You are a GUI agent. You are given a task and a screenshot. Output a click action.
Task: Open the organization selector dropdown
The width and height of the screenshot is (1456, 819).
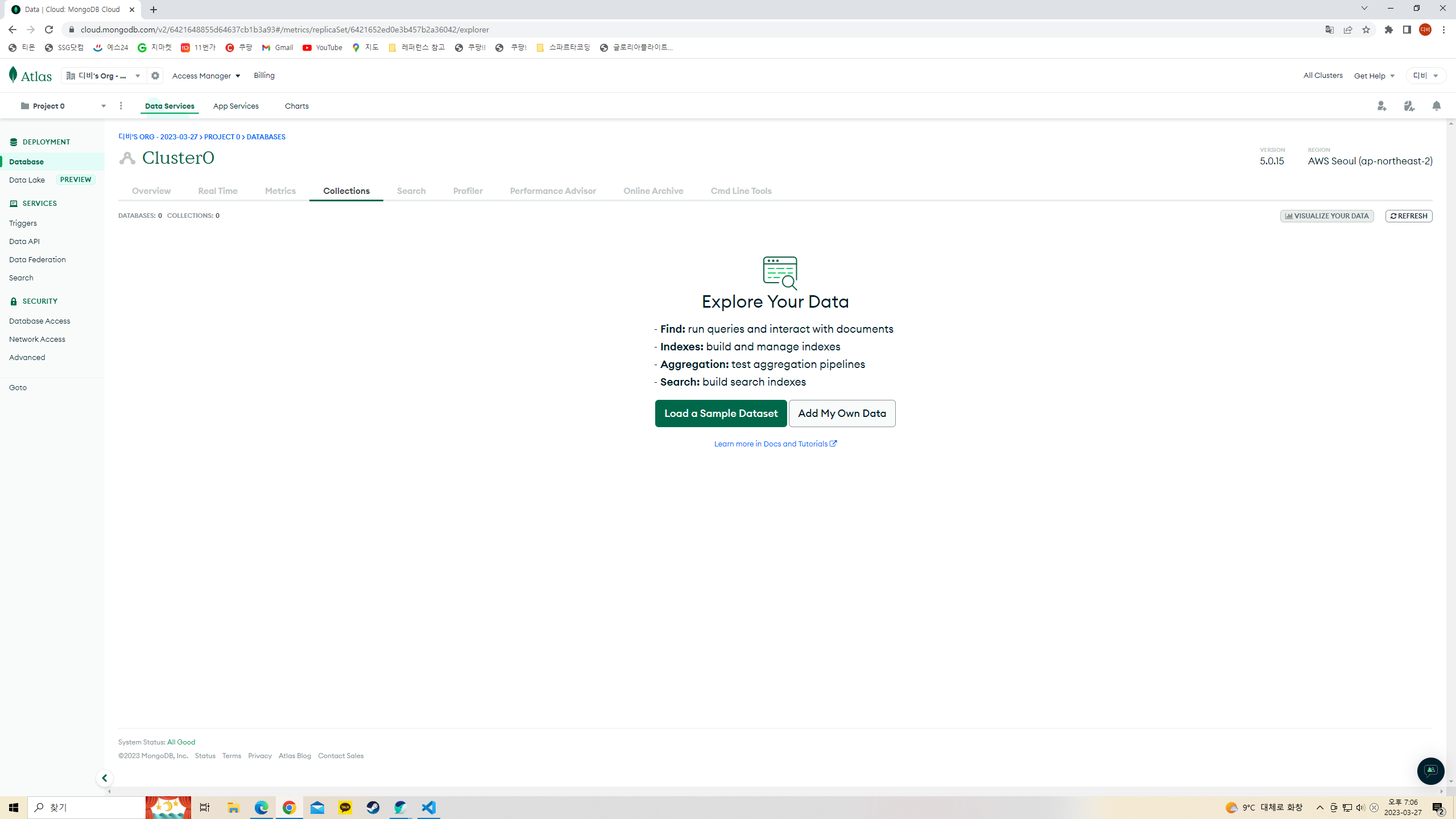[104, 76]
